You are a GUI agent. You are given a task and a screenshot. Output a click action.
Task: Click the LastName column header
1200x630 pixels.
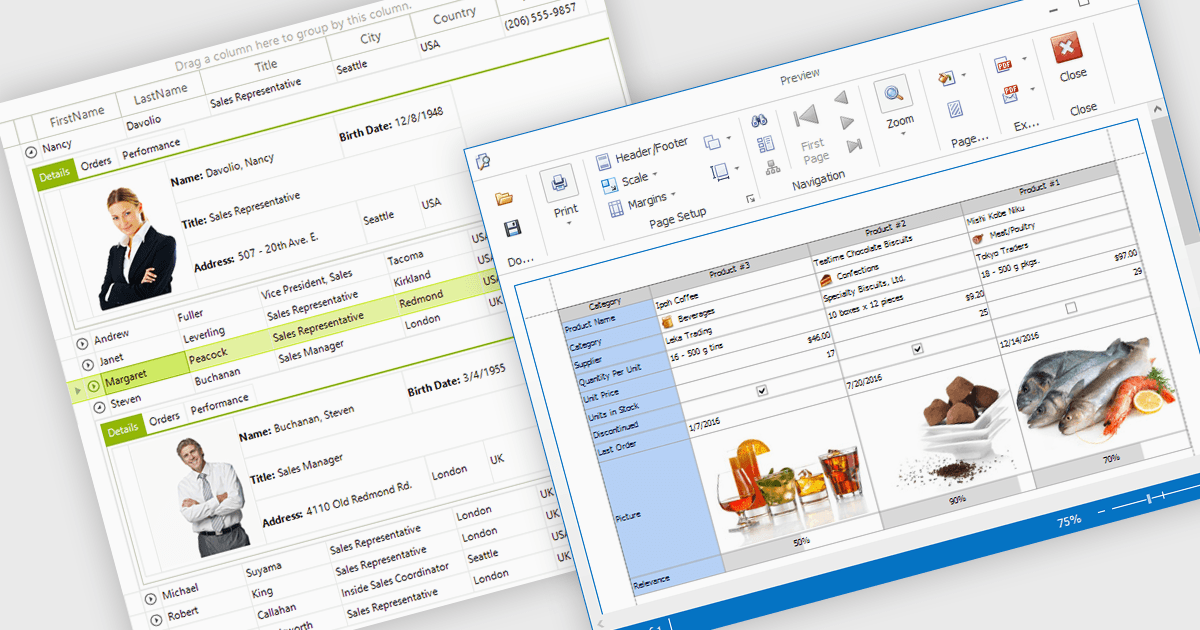161,93
